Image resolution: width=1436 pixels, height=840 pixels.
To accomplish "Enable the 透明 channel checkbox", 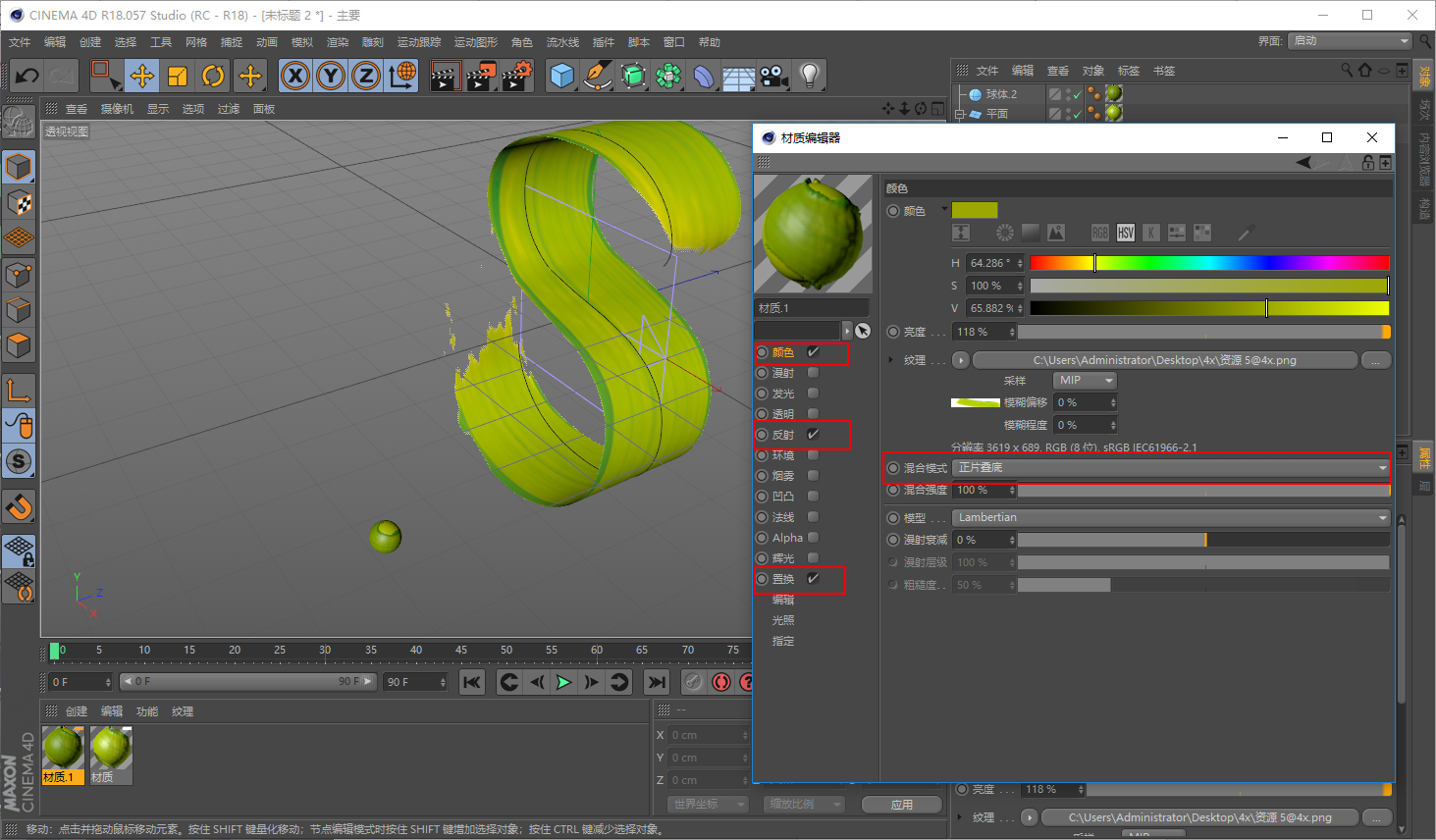I will [x=813, y=414].
